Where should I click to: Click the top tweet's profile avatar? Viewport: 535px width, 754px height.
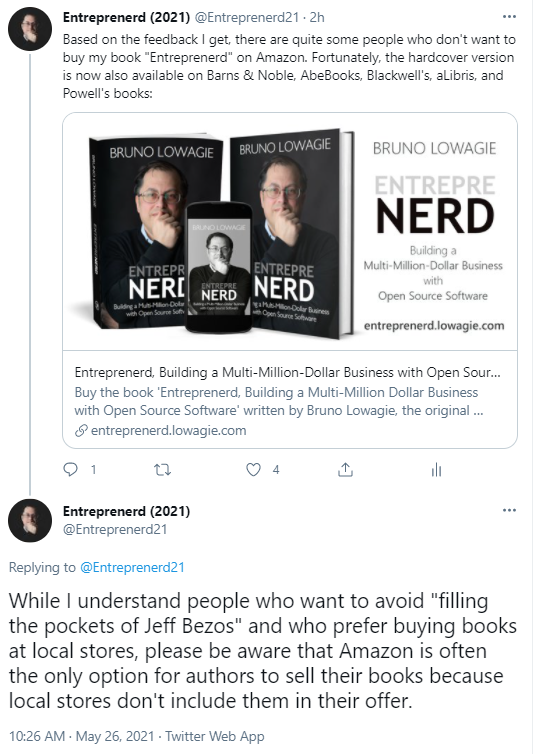click(x=30, y=29)
